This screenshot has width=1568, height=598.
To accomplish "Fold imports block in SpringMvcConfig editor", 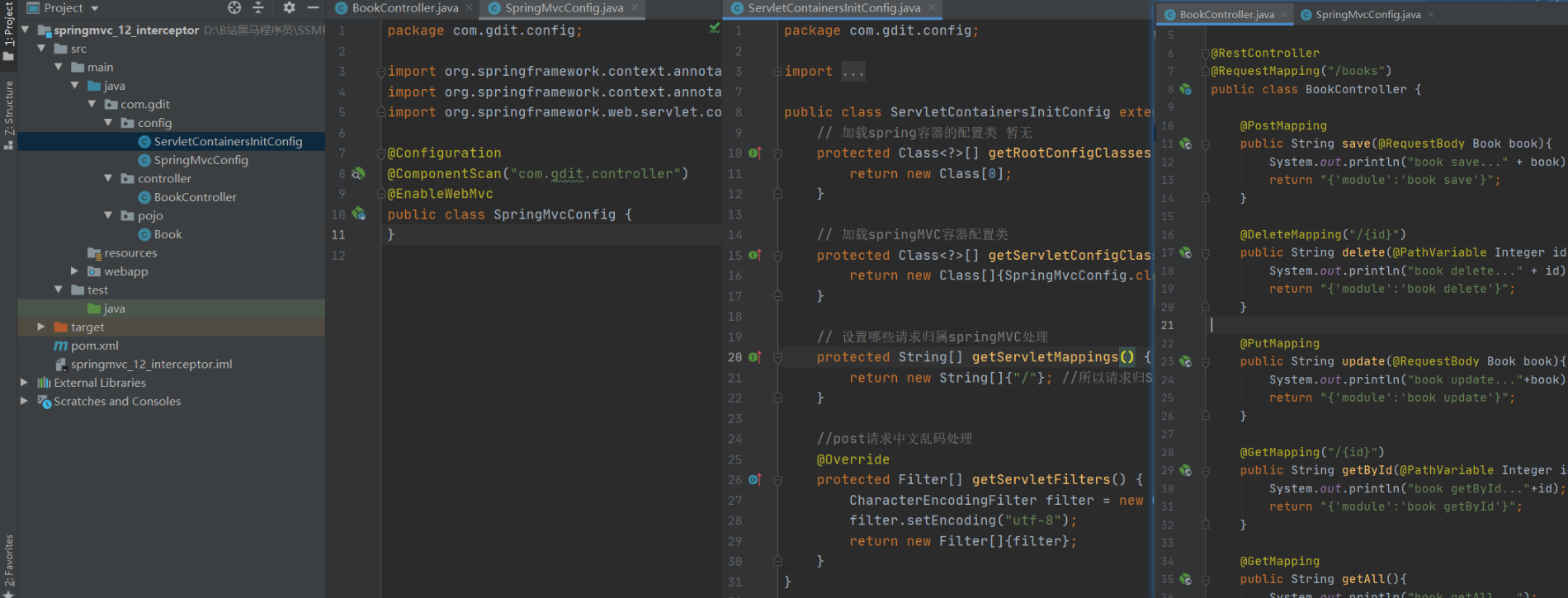I will coord(381,72).
